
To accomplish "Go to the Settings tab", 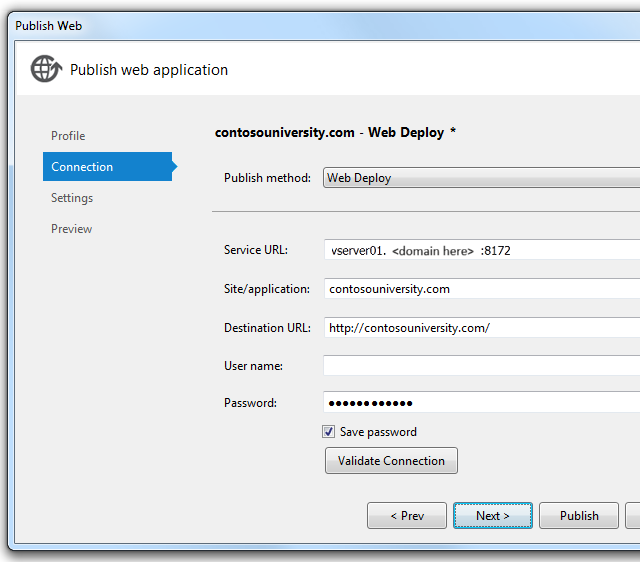I will point(72,198).
